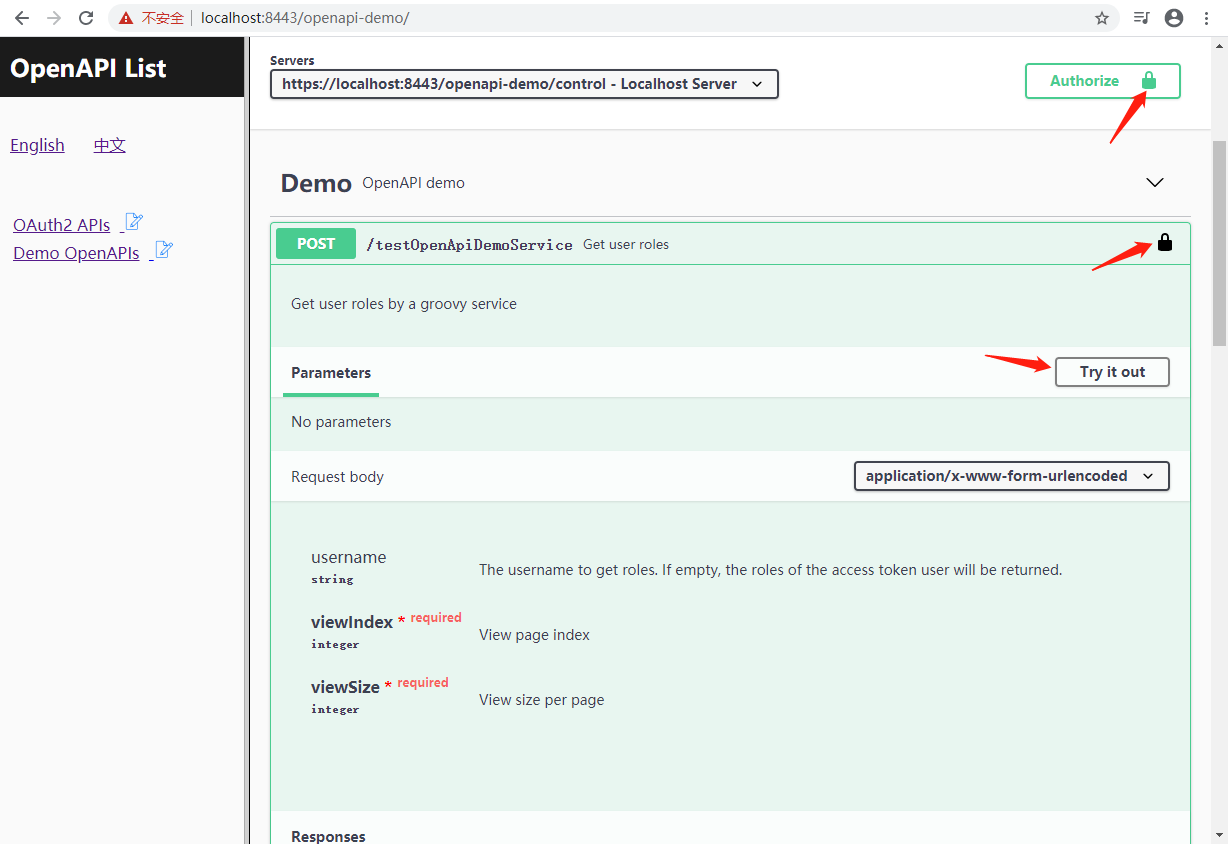
Task: Open the browser profile avatar icon
Action: [x=1174, y=18]
